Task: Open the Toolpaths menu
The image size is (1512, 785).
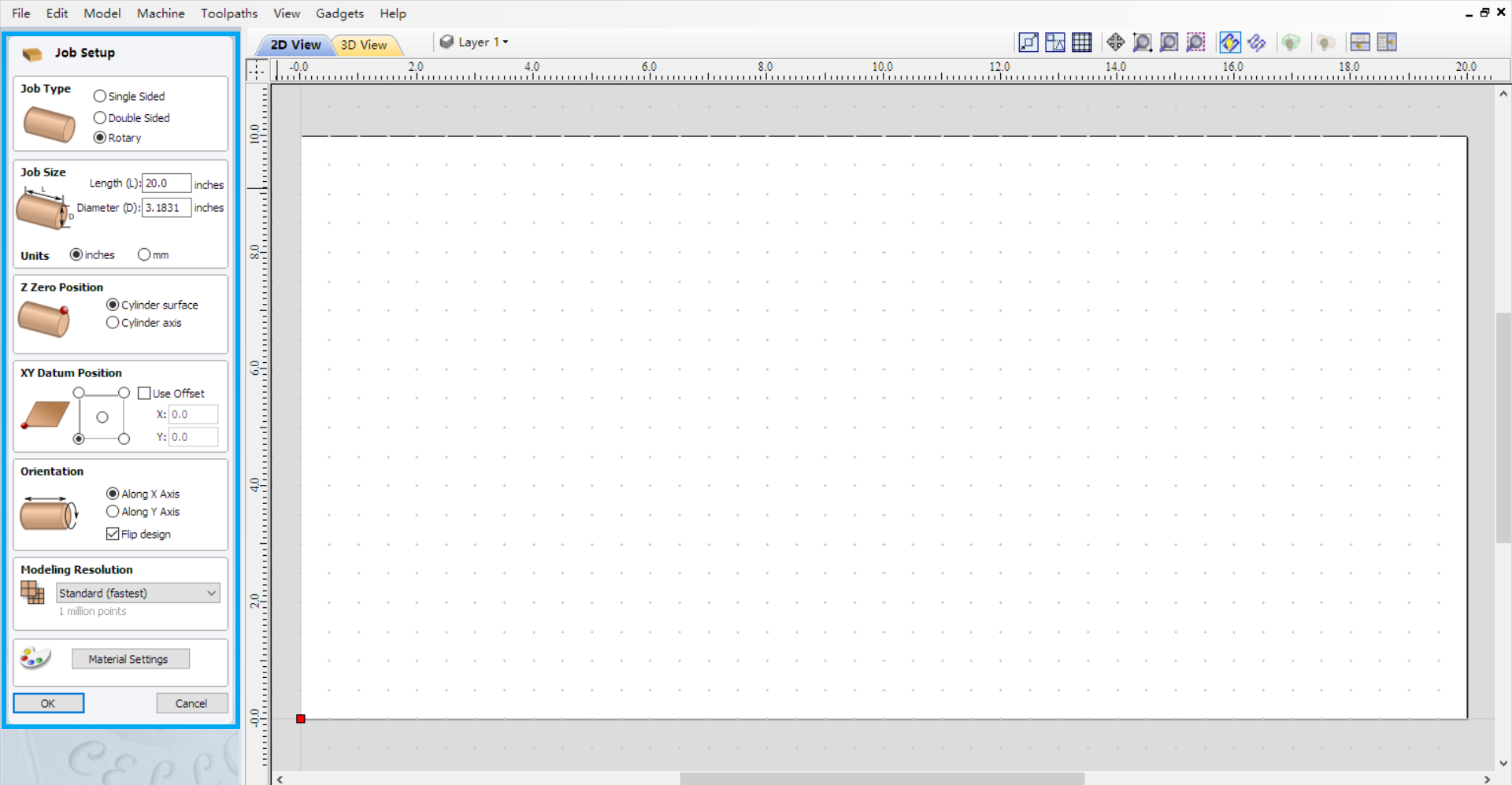Action: (x=228, y=13)
